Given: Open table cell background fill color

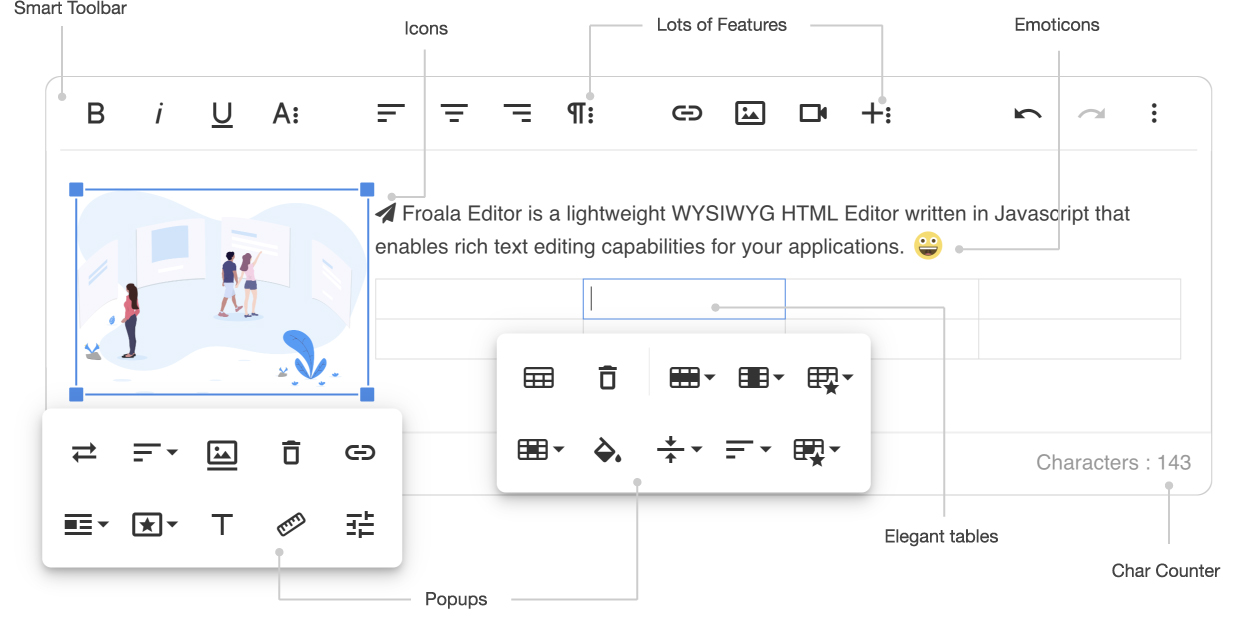Looking at the screenshot, I should 608,450.
